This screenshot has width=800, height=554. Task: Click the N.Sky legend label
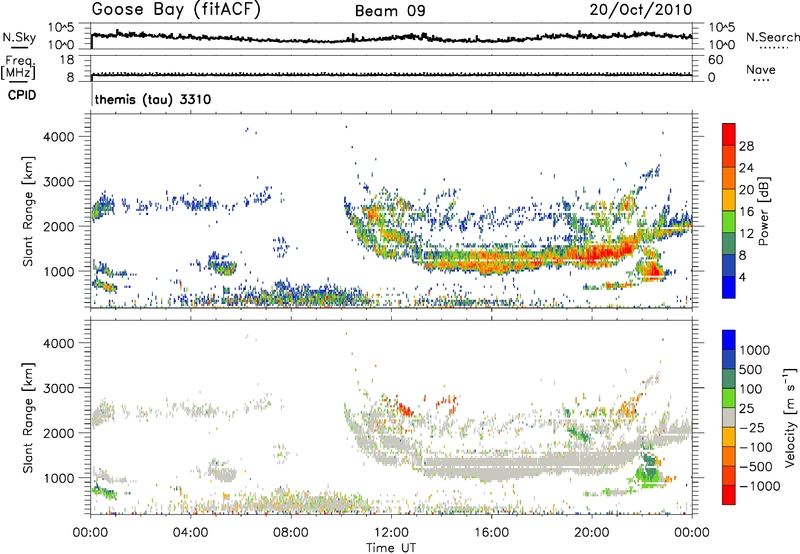[x=19, y=37]
